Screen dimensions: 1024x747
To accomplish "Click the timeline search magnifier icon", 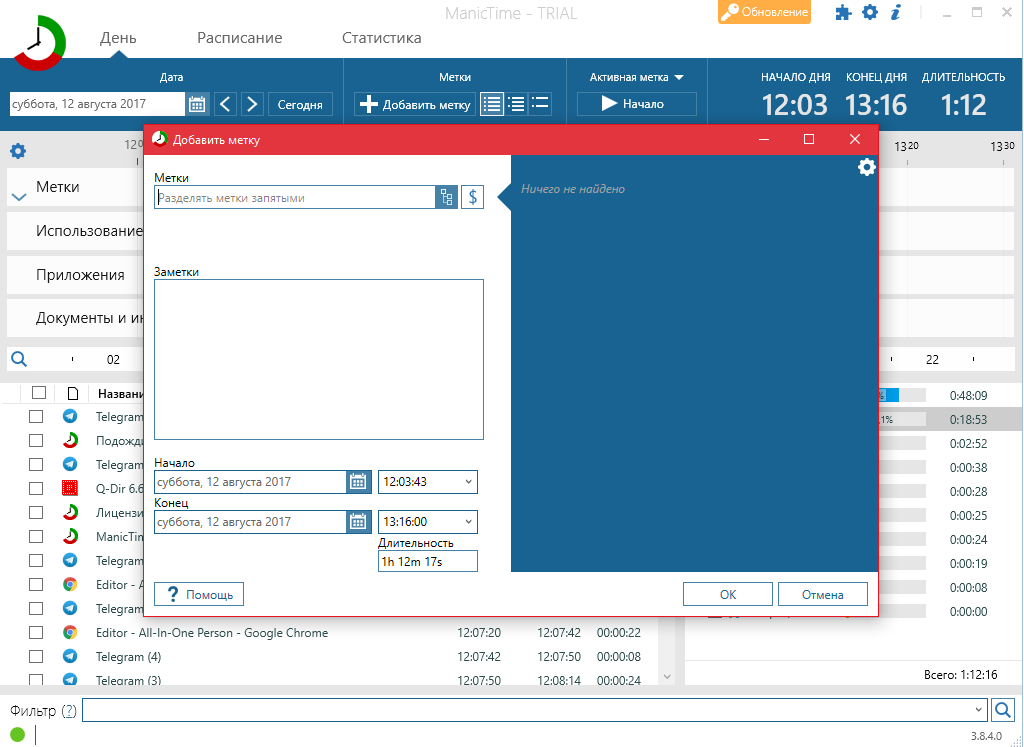I will 19,359.
